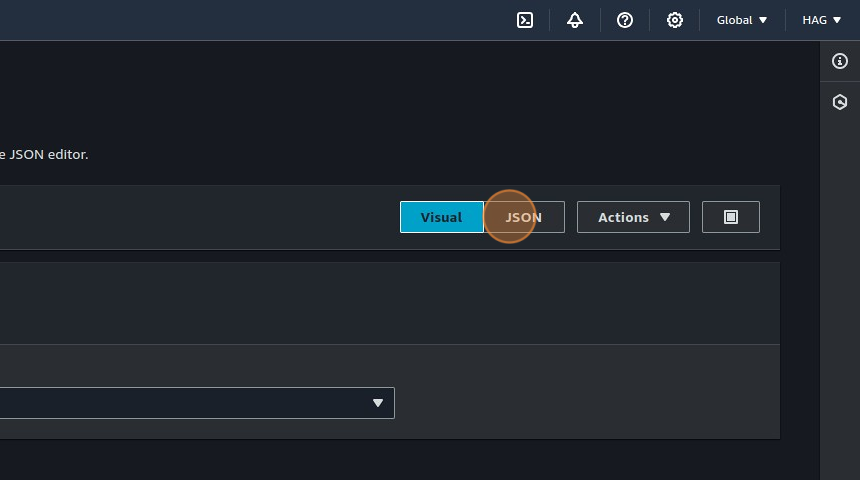The height and width of the screenshot is (480, 860).
Task: Click the select box's dropdown arrow
Action: point(378,403)
